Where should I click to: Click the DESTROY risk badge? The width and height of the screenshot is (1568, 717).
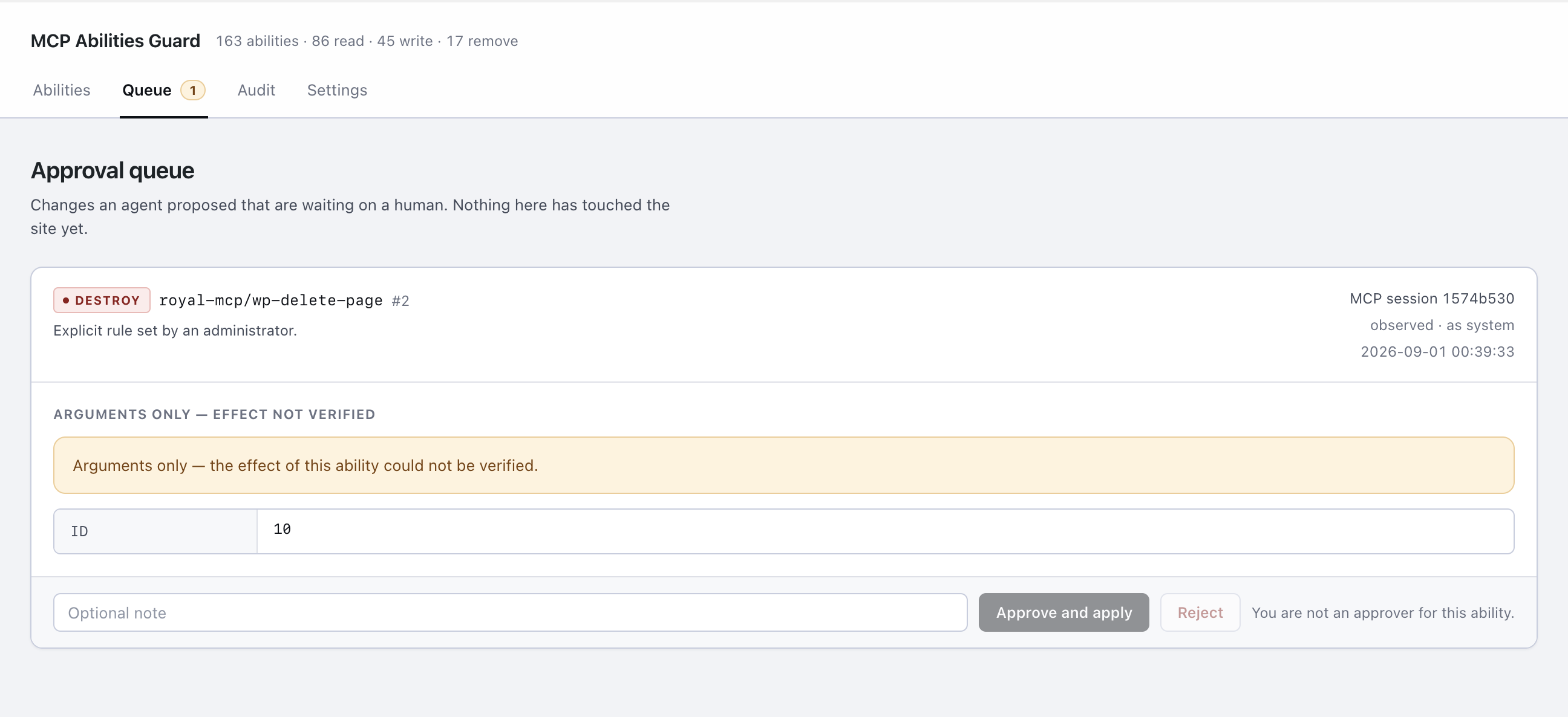[102, 300]
